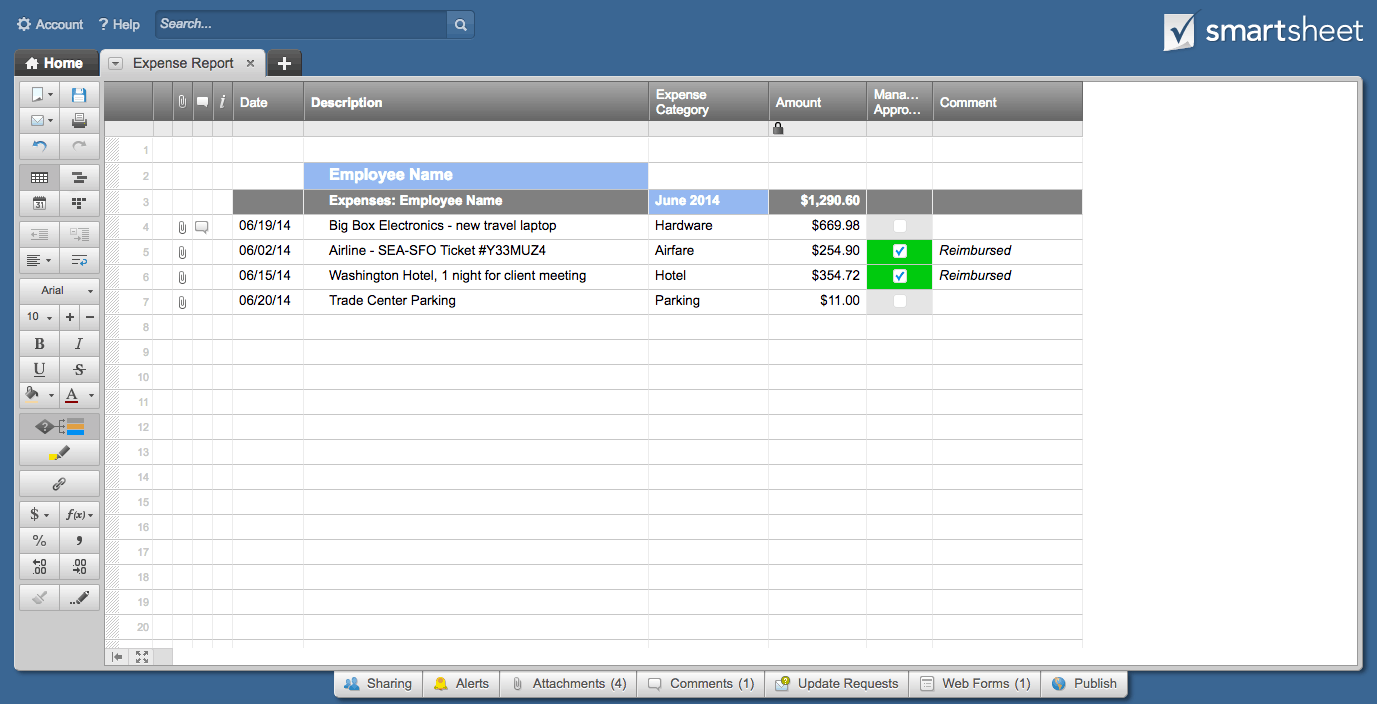The image size is (1377, 704).
Task: Insert hyperlink using chain icon
Action: 59,484
